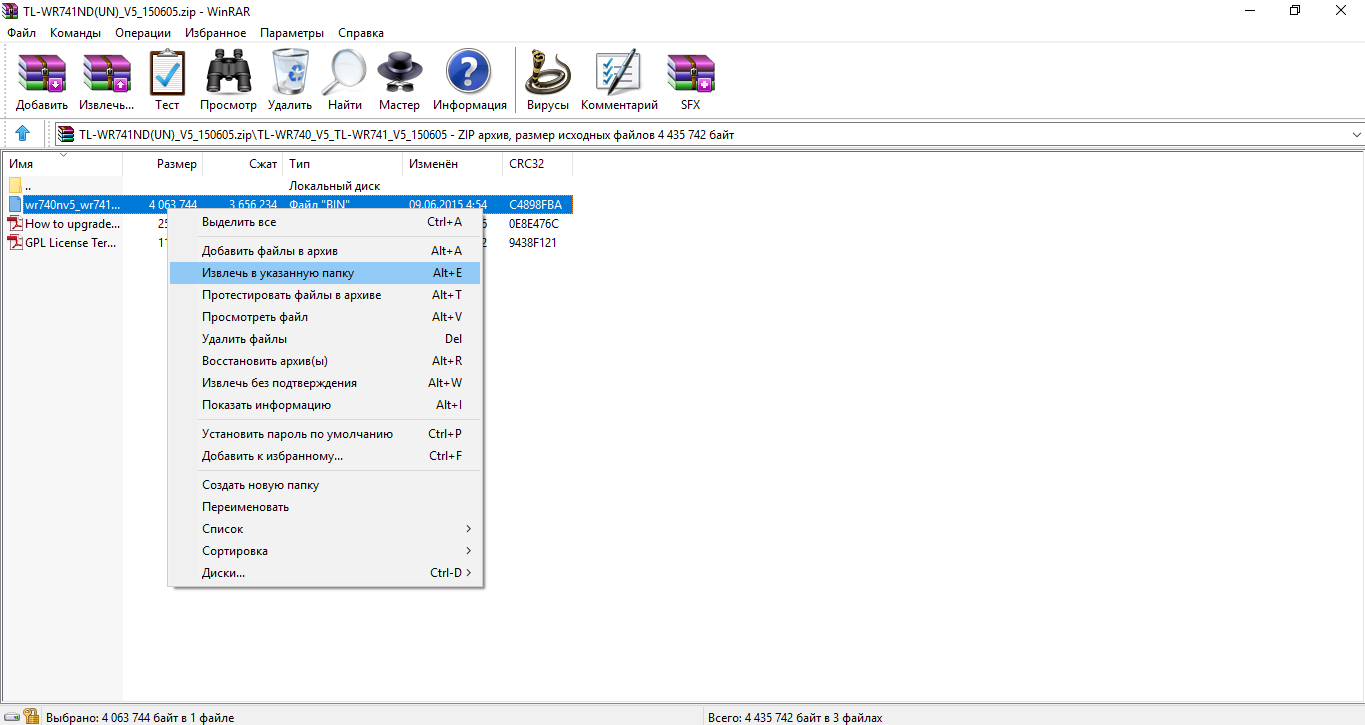This screenshot has height=725, width=1365.
Task: Open the Избранное menu
Action: [x=215, y=33]
